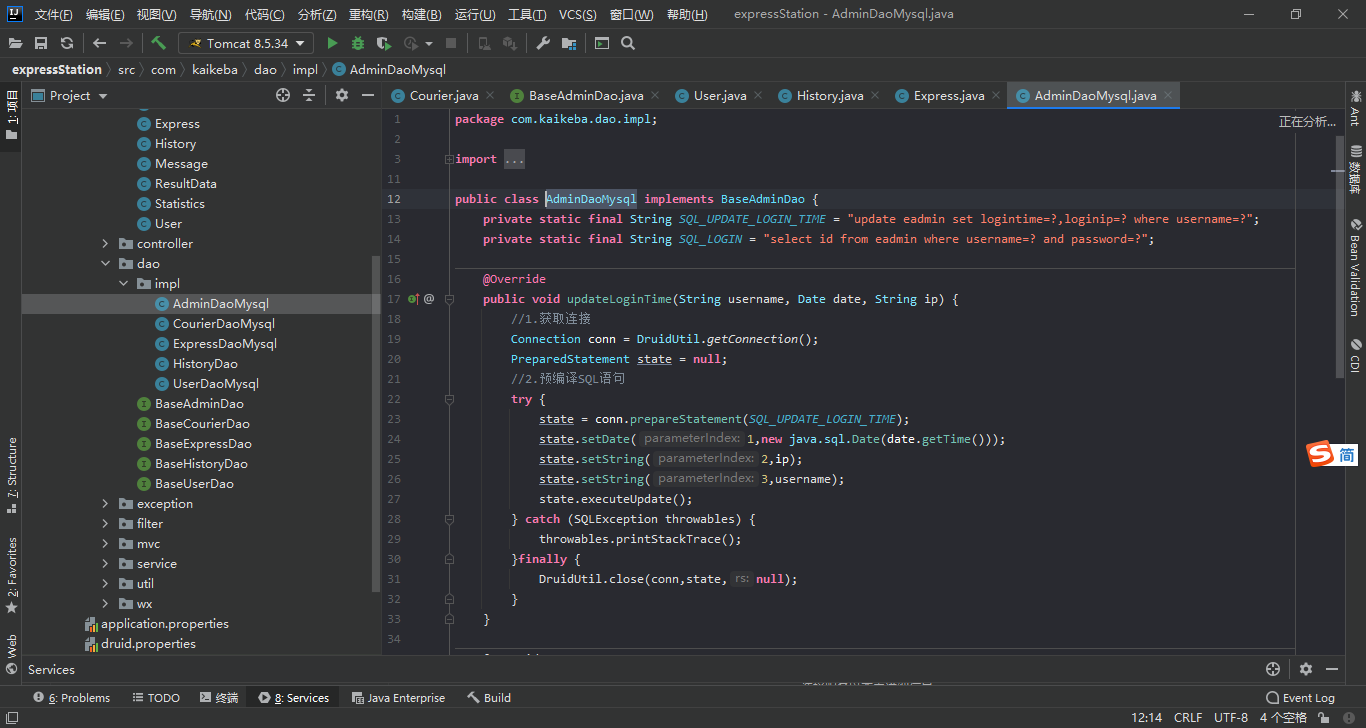Start debugging with the bug icon

tap(358, 43)
